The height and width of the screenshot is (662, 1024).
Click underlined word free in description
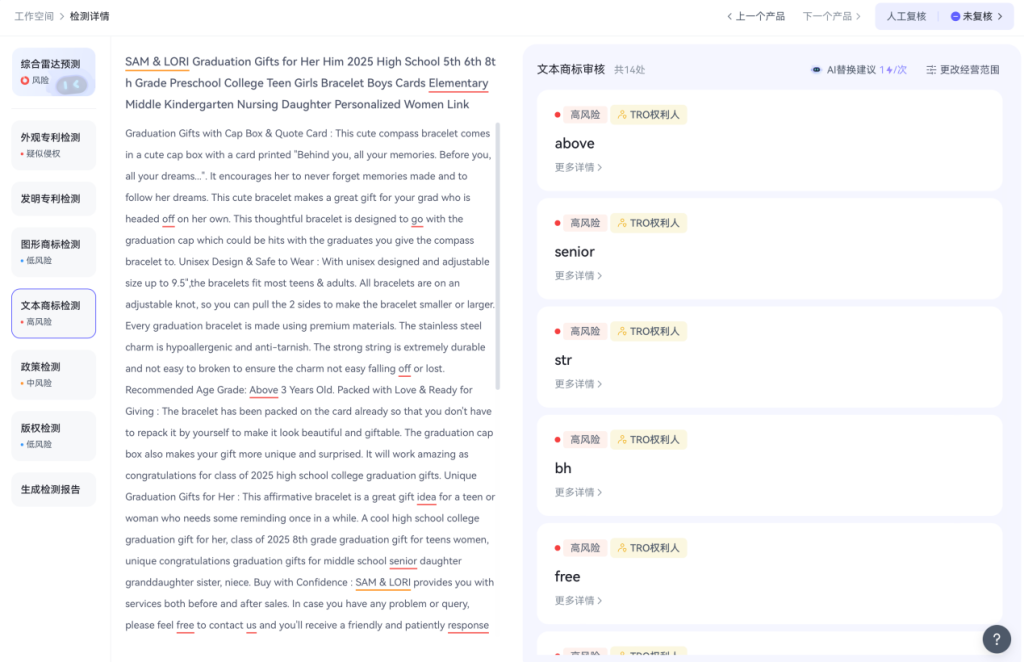[x=185, y=625]
